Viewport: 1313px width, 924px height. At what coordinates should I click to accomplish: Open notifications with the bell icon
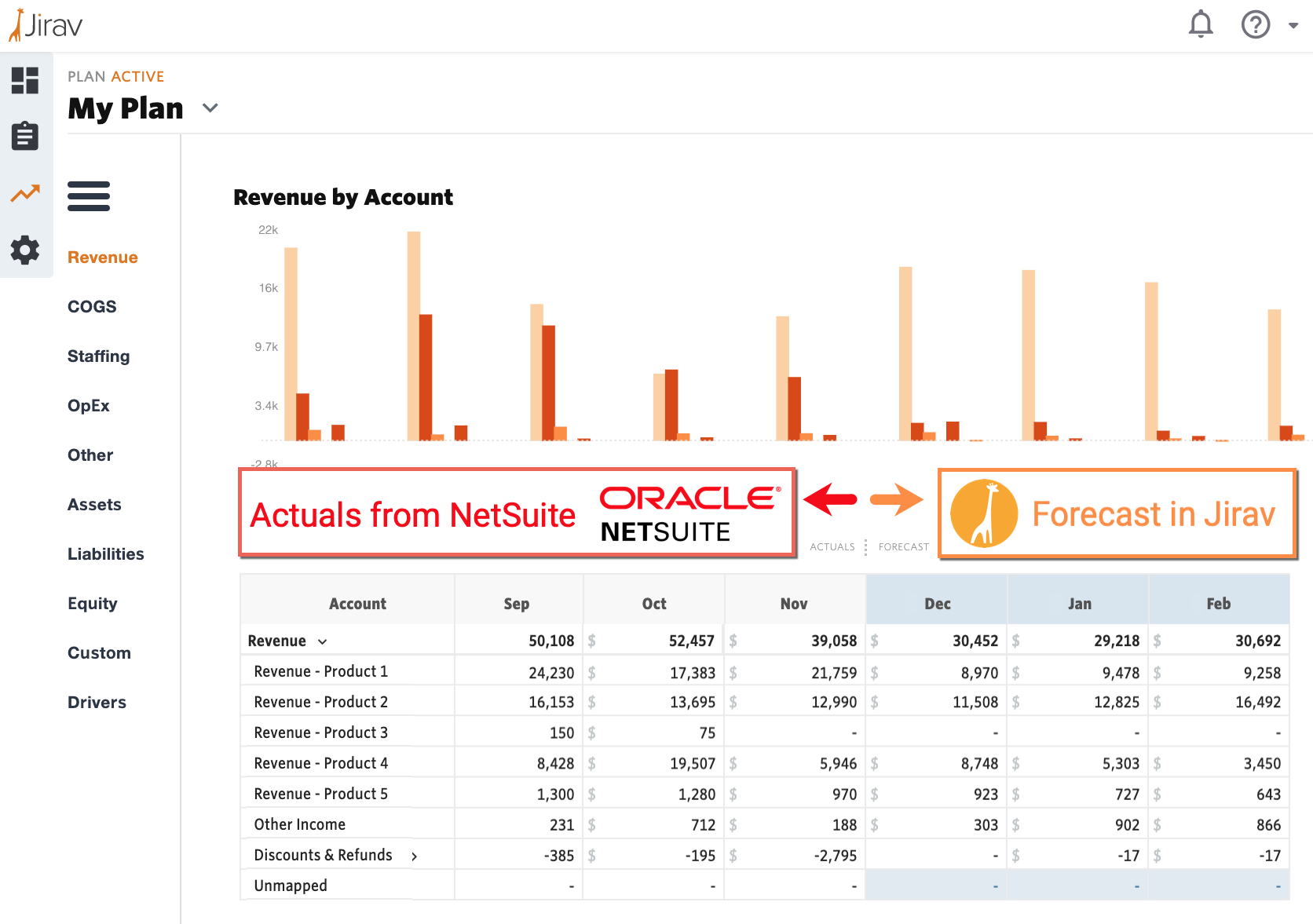[x=1199, y=24]
